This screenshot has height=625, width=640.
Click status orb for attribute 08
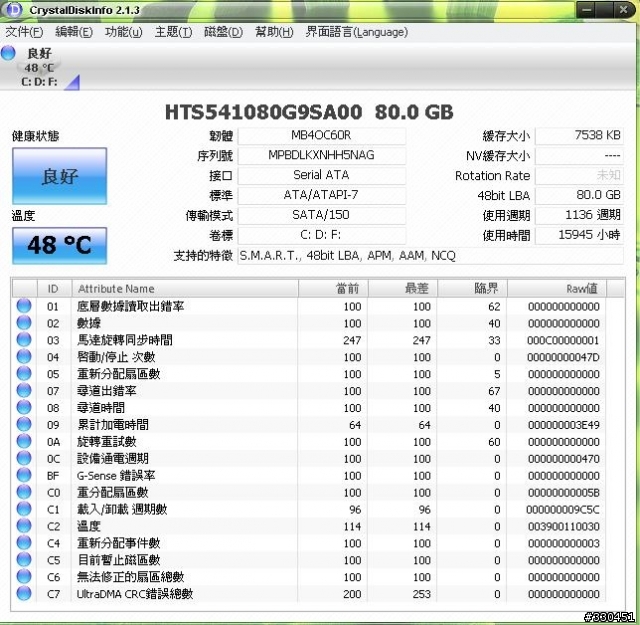point(24,407)
